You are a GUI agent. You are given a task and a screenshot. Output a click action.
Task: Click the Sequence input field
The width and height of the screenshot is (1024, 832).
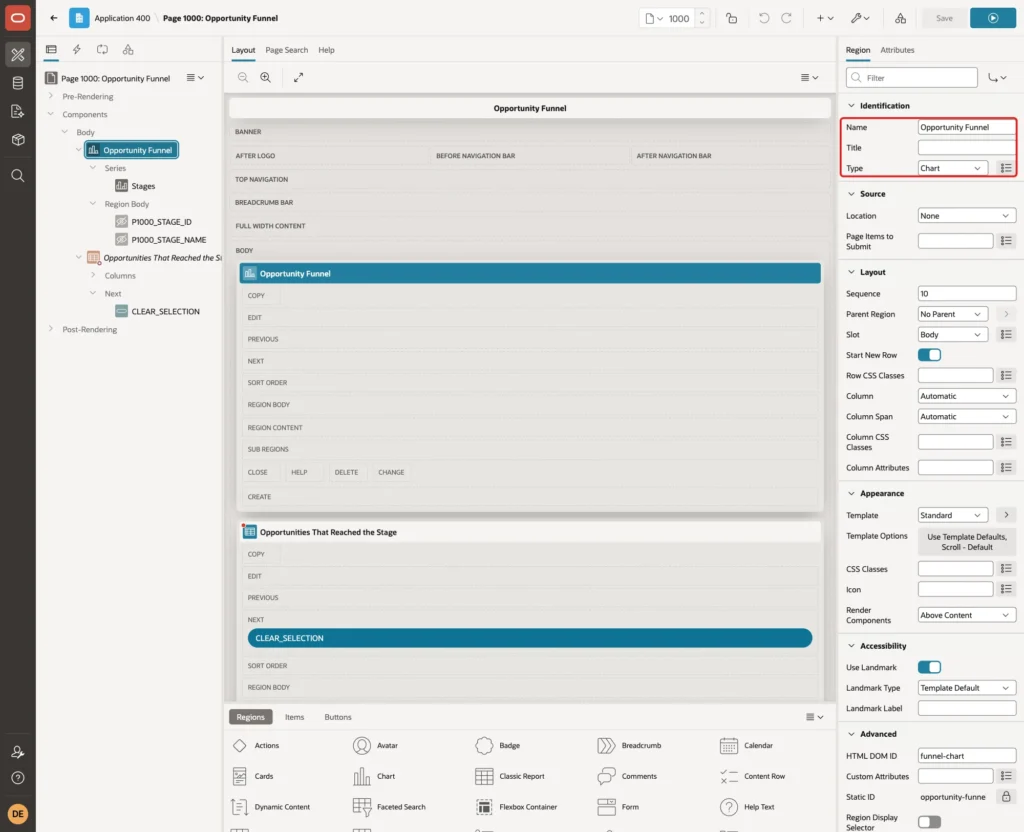point(967,295)
